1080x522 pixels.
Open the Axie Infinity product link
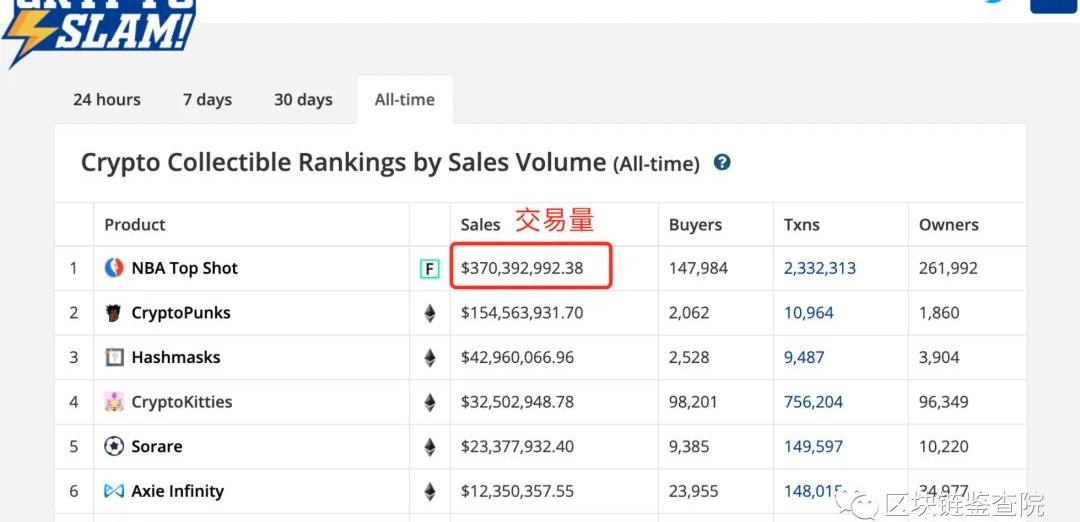coord(178,492)
